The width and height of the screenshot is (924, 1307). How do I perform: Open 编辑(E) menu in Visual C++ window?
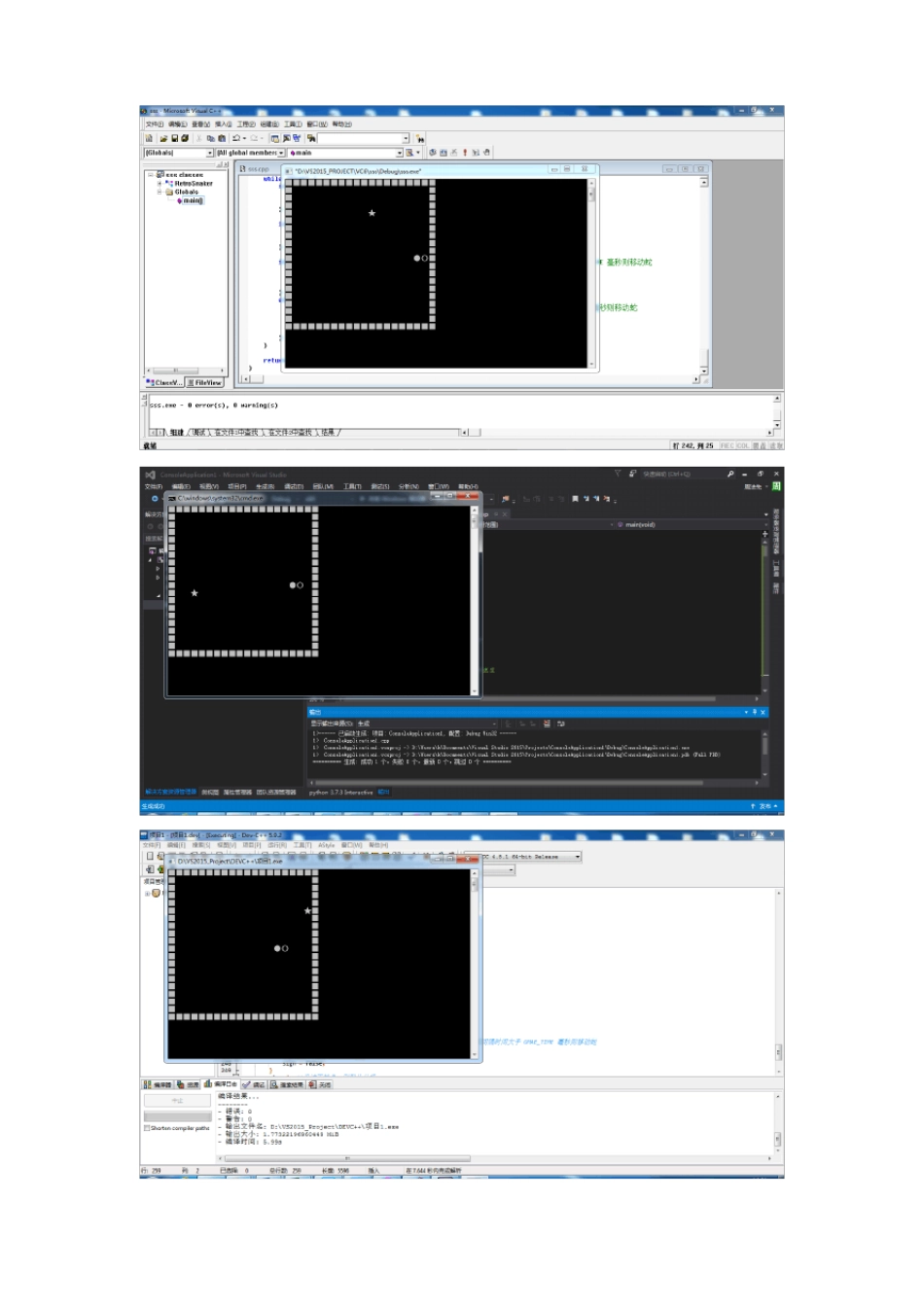pos(178,124)
